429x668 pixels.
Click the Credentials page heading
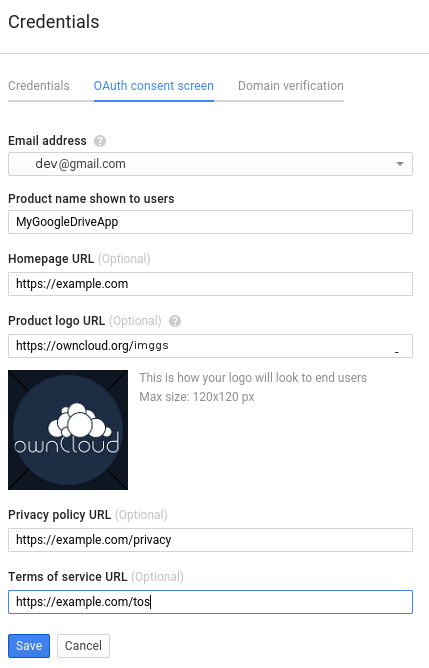[x=54, y=22]
